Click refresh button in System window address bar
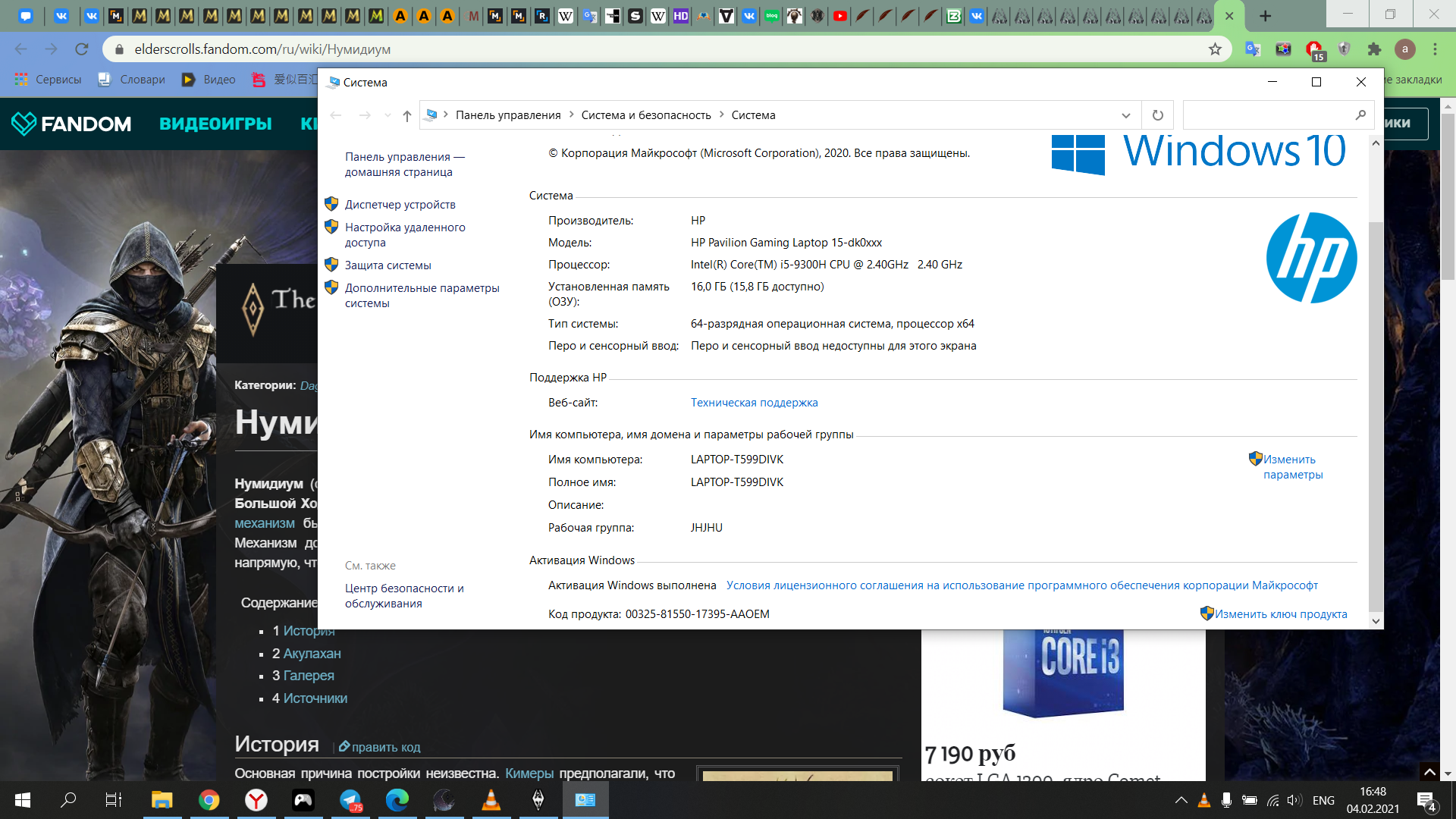1456x819 pixels. click(1157, 115)
